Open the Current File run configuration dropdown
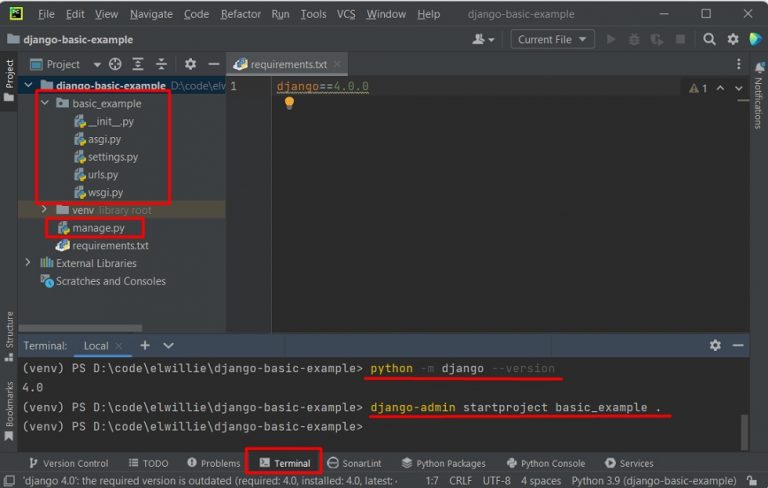This screenshot has height=488, width=768. point(553,39)
